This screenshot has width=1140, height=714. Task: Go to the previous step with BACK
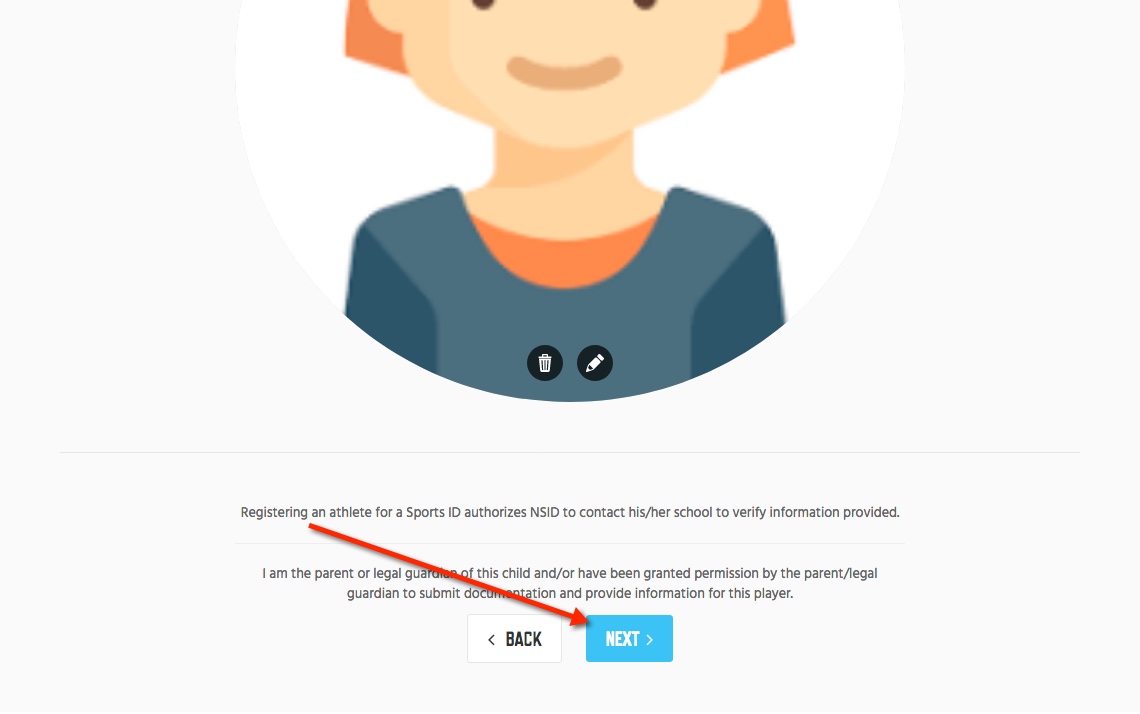(514, 638)
